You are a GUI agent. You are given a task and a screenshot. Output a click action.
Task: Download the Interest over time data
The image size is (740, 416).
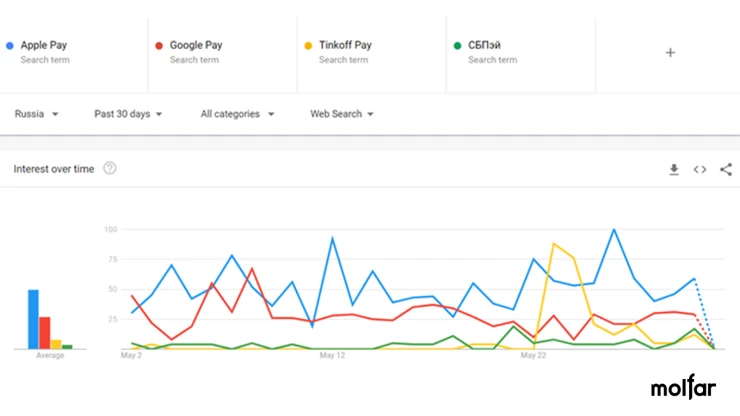coord(674,170)
